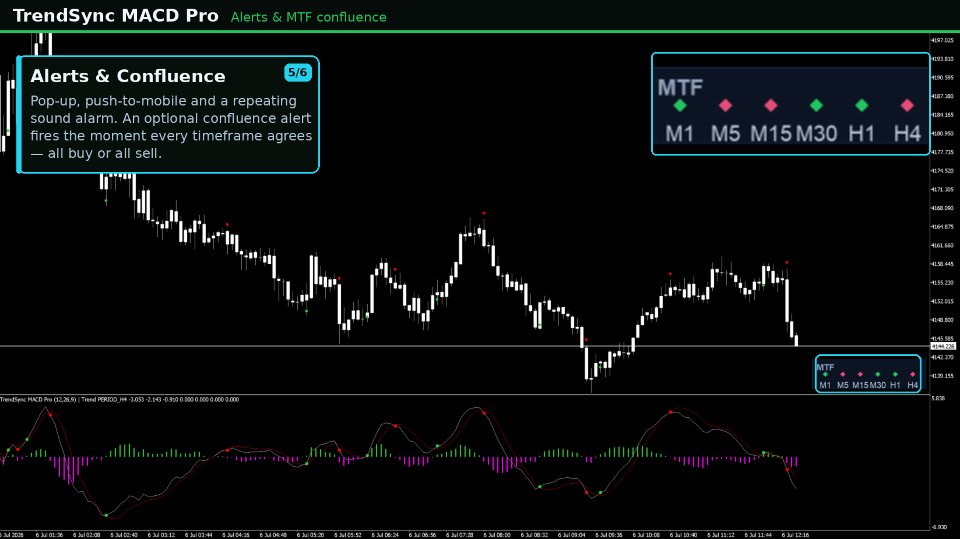Click the '6 Jul 01:36' time axis label
This screenshot has width=960, height=539.
tap(49, 535)
